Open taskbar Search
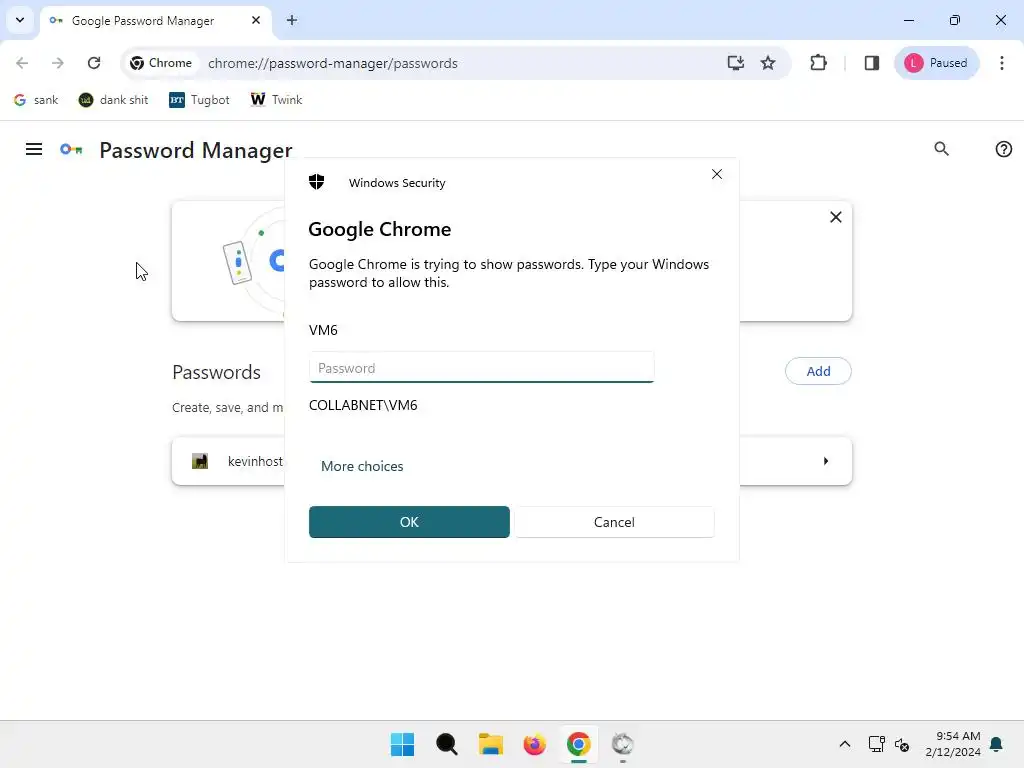Image resolution: width=1024 pixels, height=768 pixels. (x=447, y=744)
